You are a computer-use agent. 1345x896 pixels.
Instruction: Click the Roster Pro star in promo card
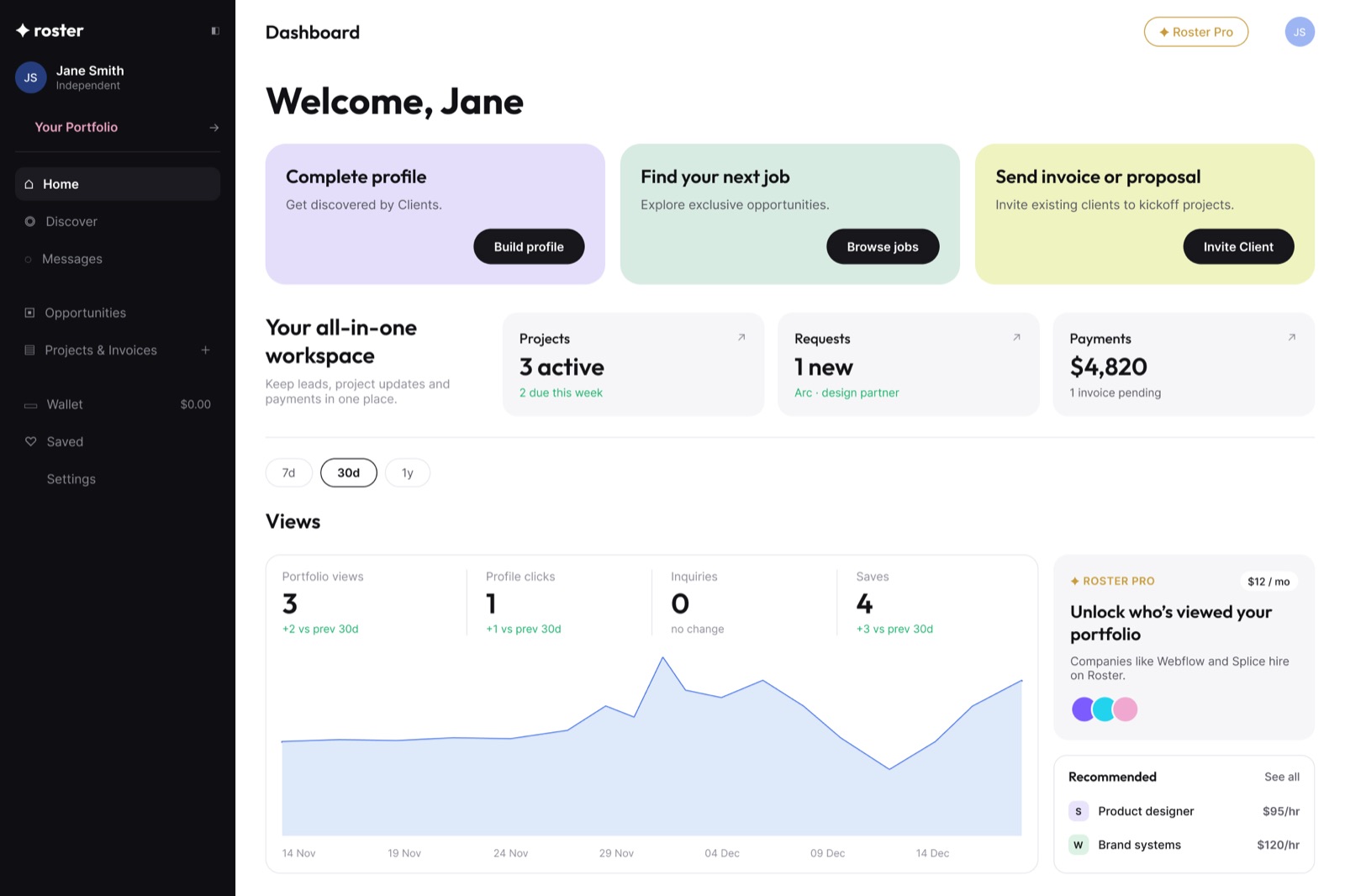(1074, 581)
